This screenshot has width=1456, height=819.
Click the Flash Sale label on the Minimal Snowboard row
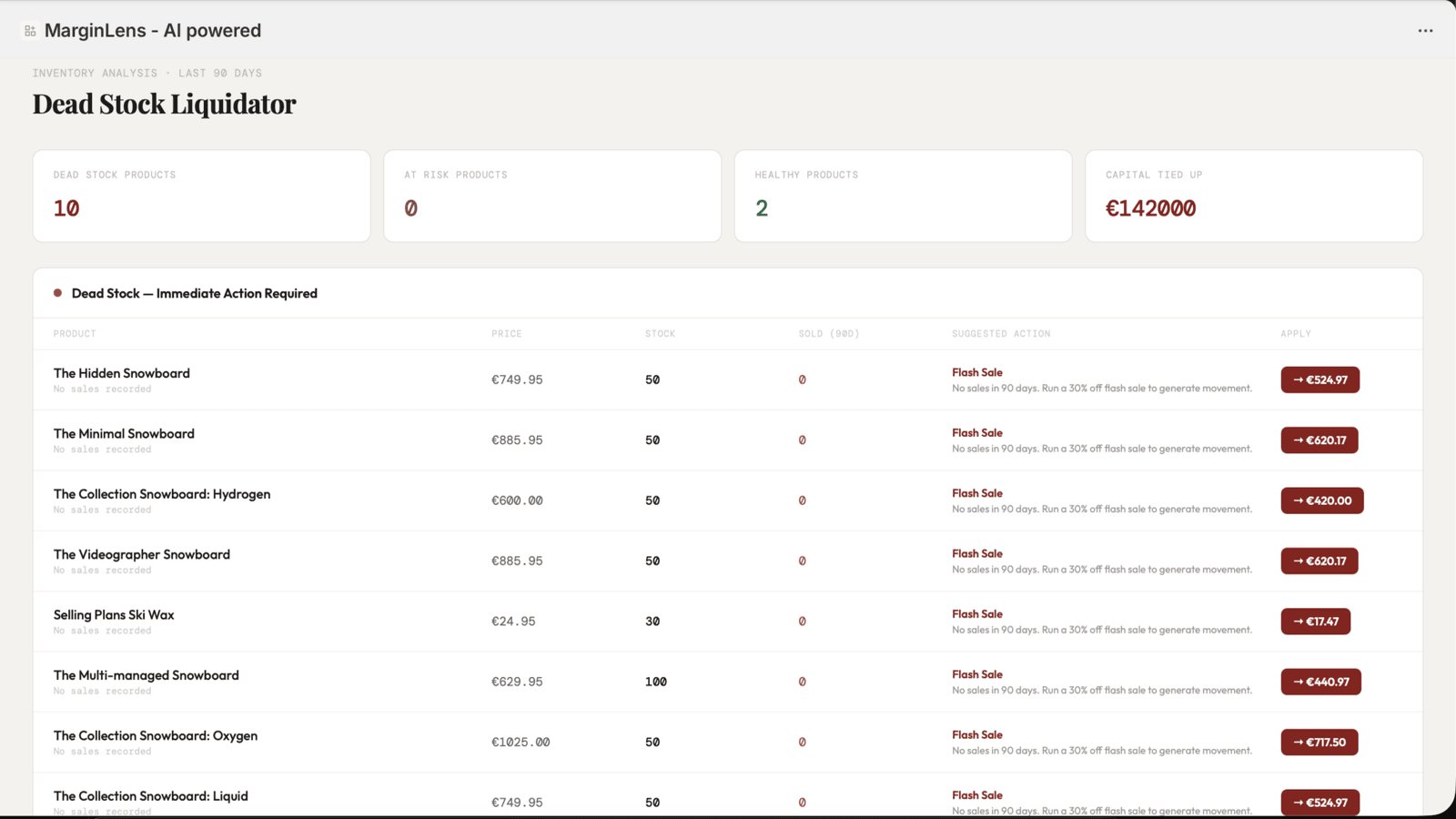tap(977, 432)
